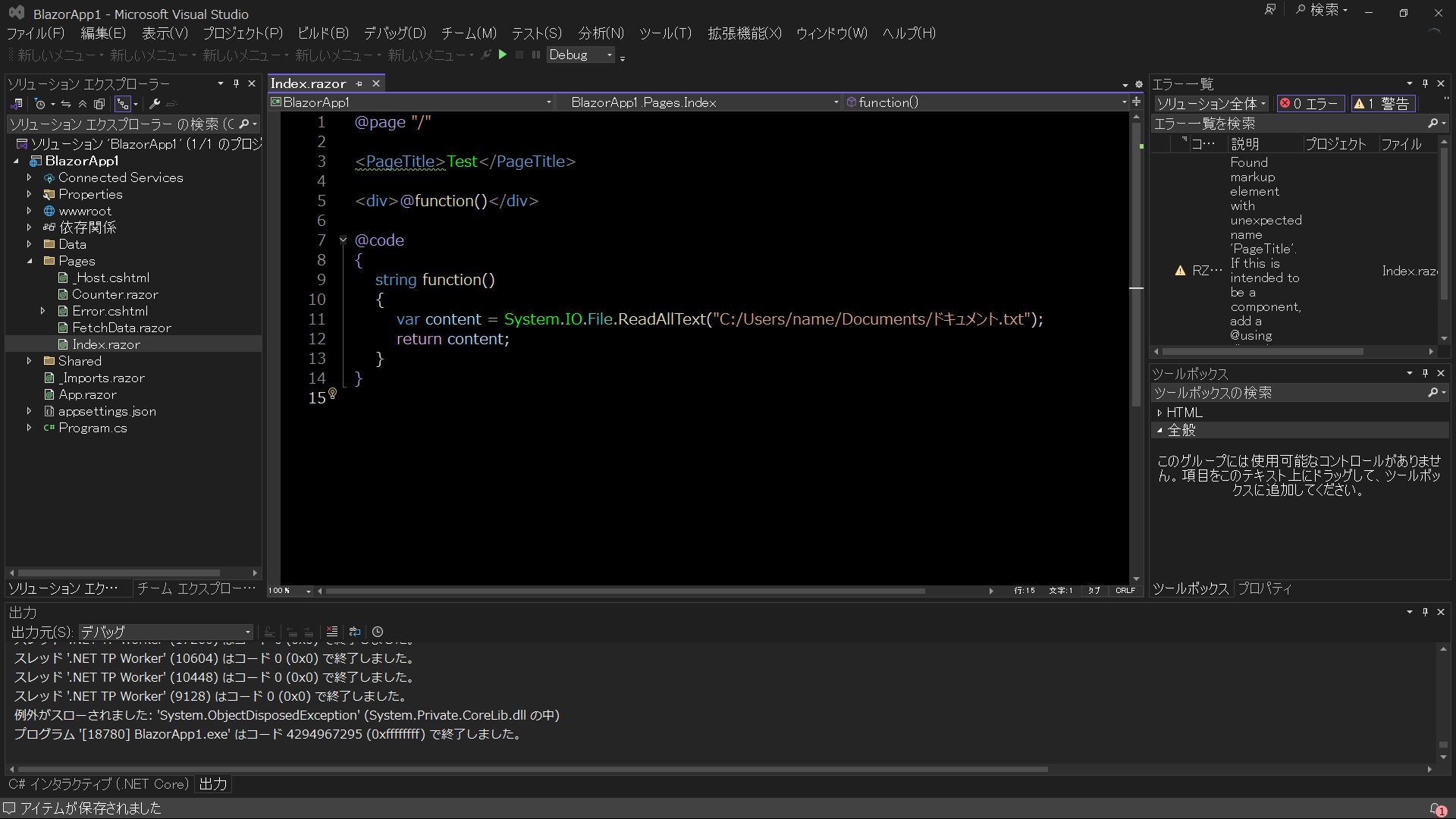Click the 検索 search box in title bar

pyautogui.click(x=1321, y=10)
